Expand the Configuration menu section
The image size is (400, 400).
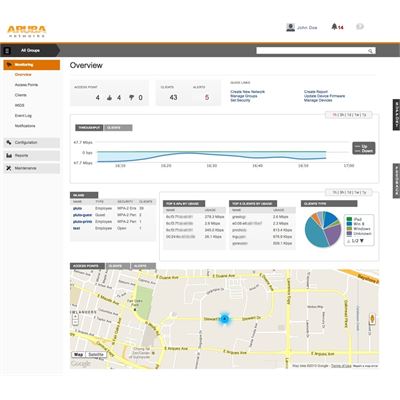[32, 142]
